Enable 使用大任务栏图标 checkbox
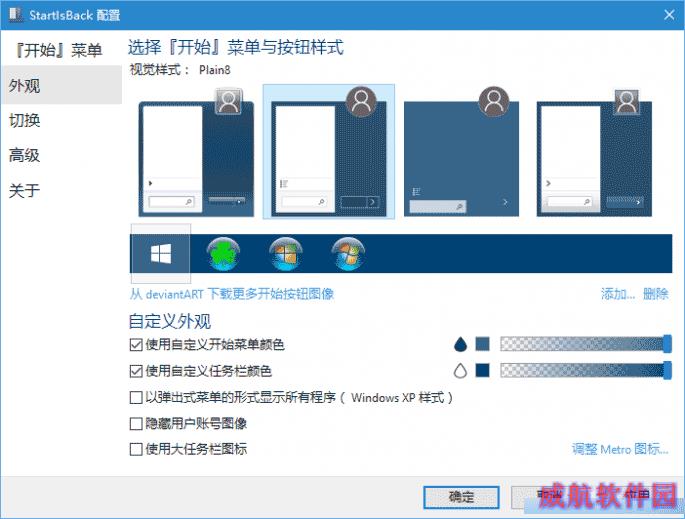The height and width of the screenshot is (519, 685). click(136, 449)
